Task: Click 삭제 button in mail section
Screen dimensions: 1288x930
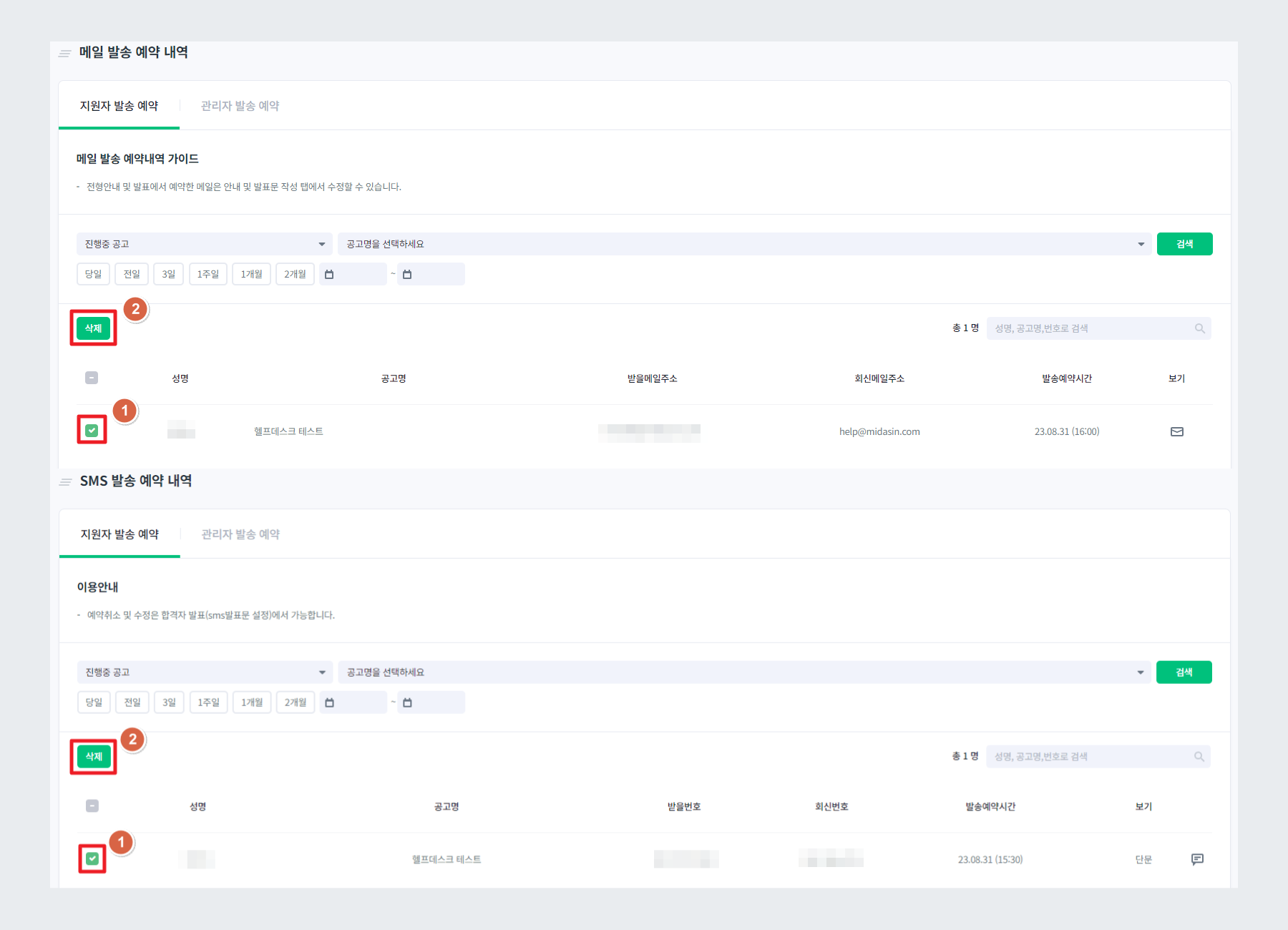Action: pos(93,328)
